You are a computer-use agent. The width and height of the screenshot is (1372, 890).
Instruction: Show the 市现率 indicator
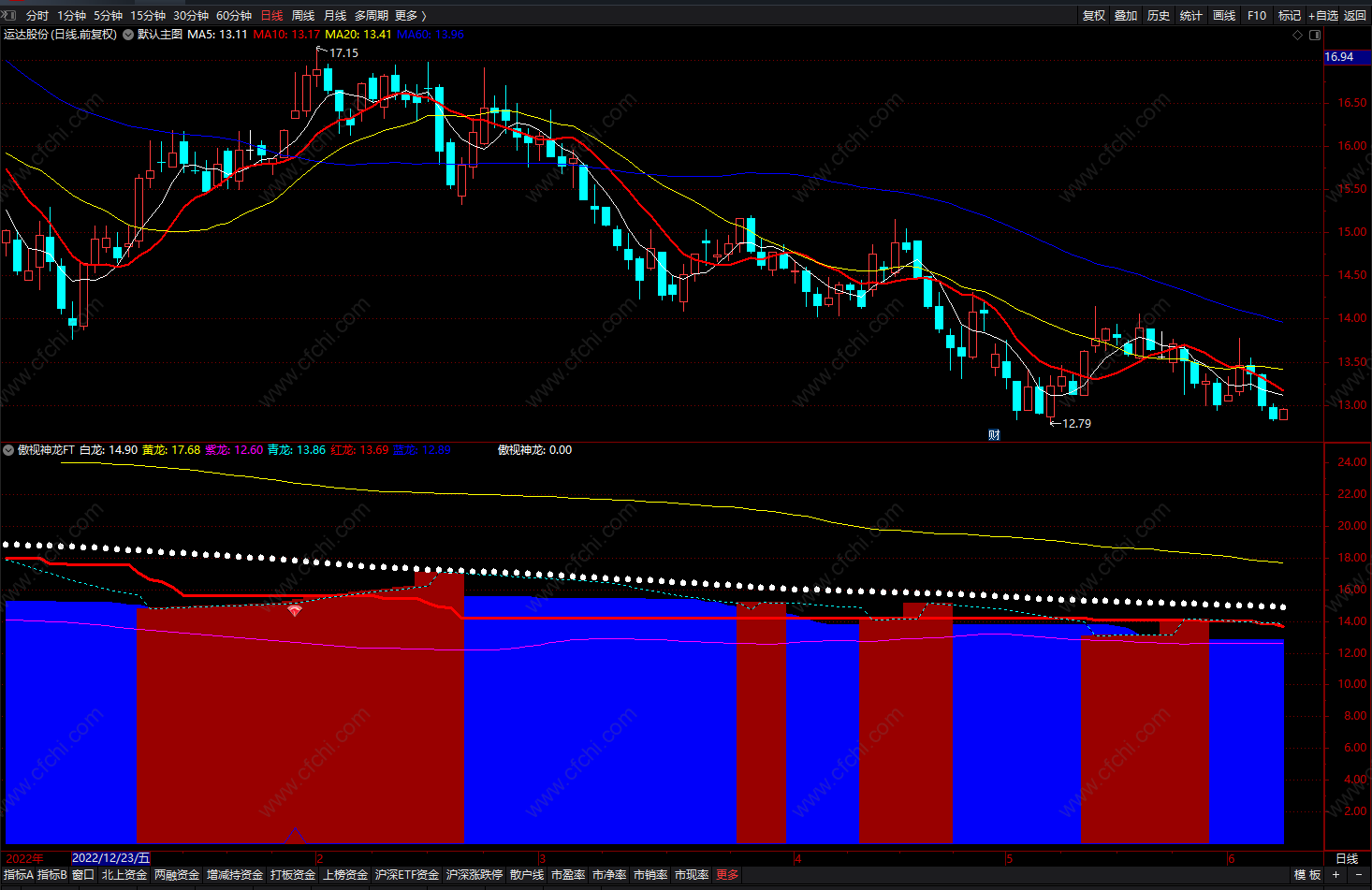click(692, 875)
